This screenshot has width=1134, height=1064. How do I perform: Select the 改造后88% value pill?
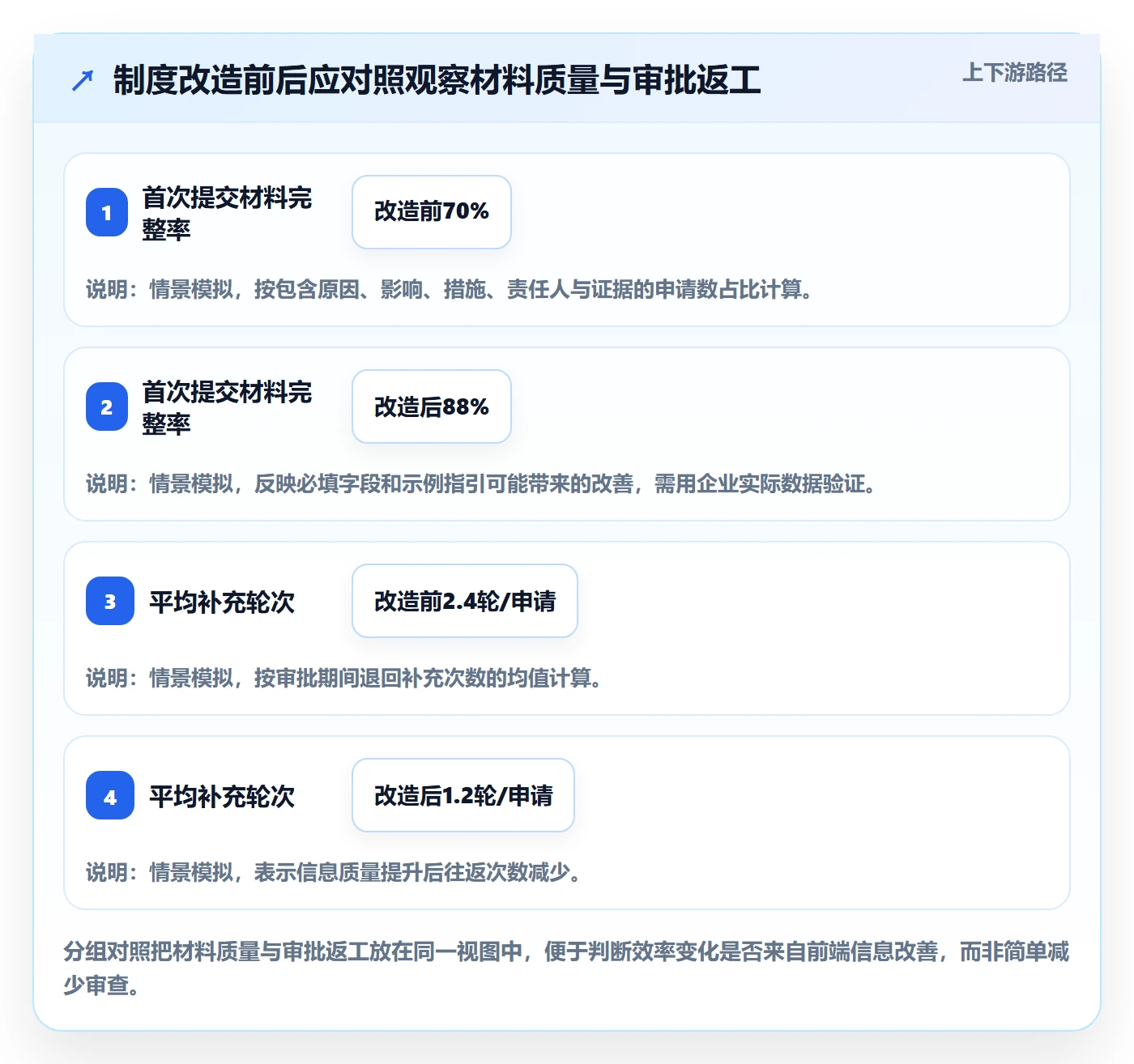432,406
